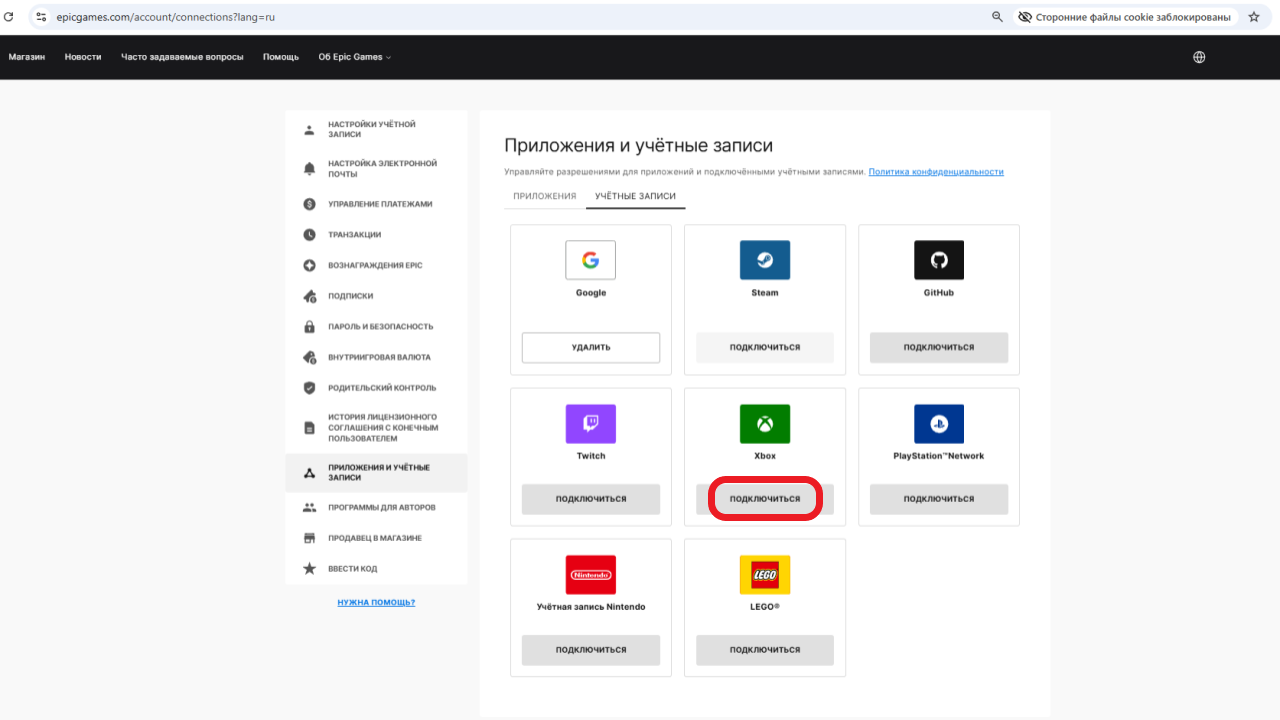Screen dimensions: 1280x720
Task: Click the Steam logo icon
Action: point(764,260)
